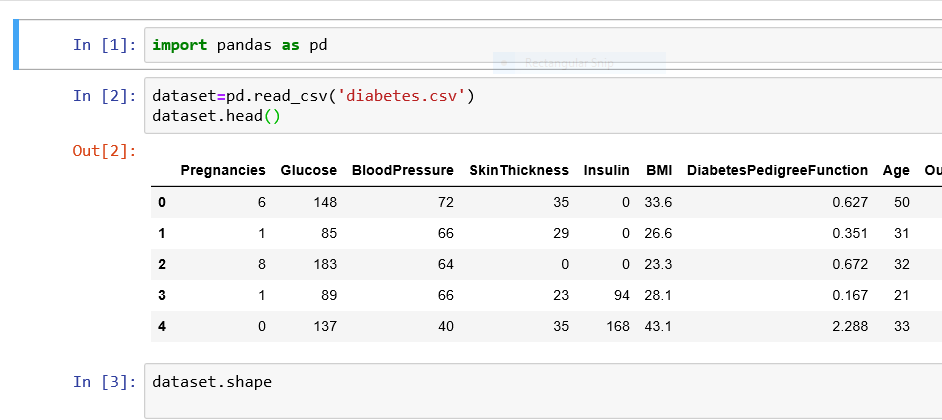The height and width of the screenshot is (420, 942).
Task: Click row index 4 in the dataframe
Action: coord(162,326)
